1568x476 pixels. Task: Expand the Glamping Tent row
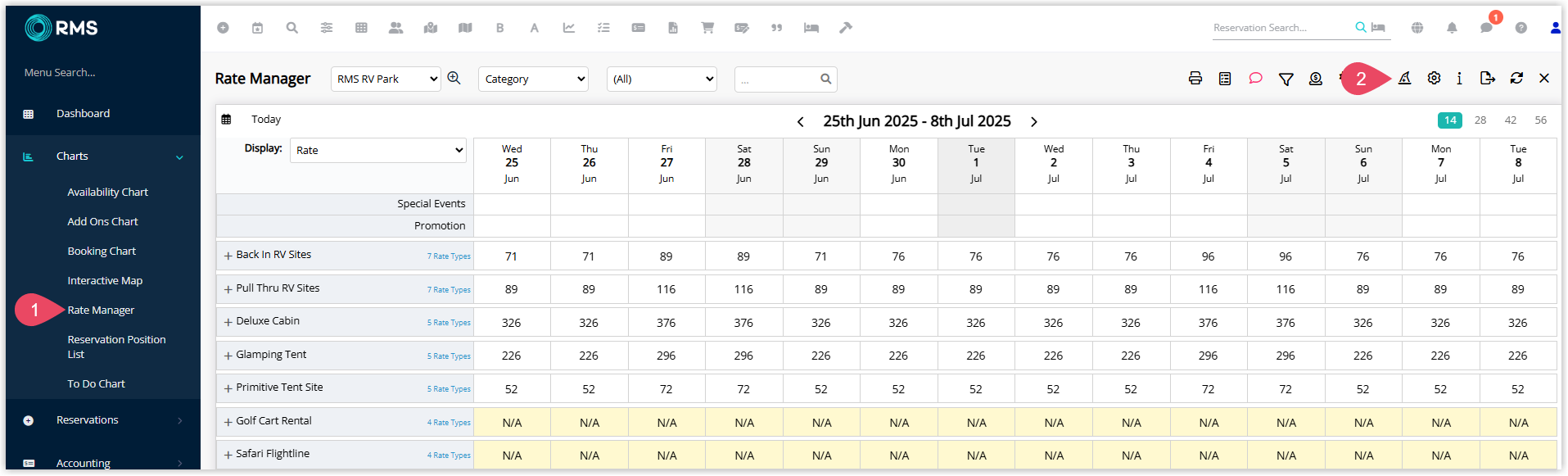228,356
